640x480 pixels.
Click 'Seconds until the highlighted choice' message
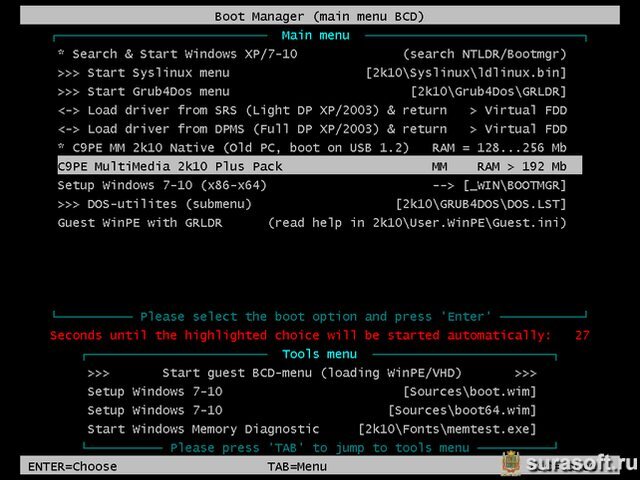[x=300, y=336]
